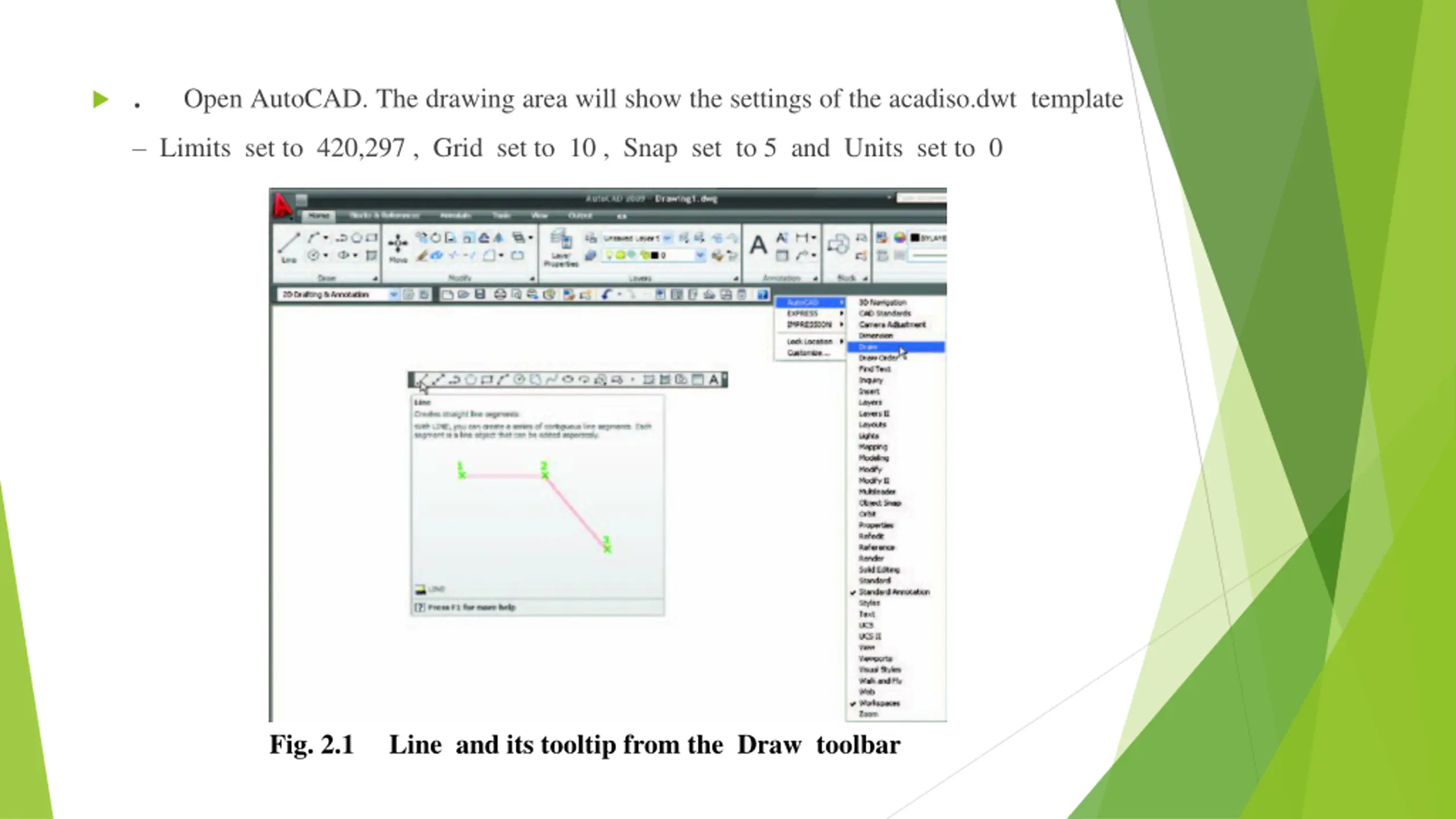This screenshot has width=1456, height=819.
Task: Click the Polygon icon in ribbon Draw panel
Action: click(x=357, y=238)
